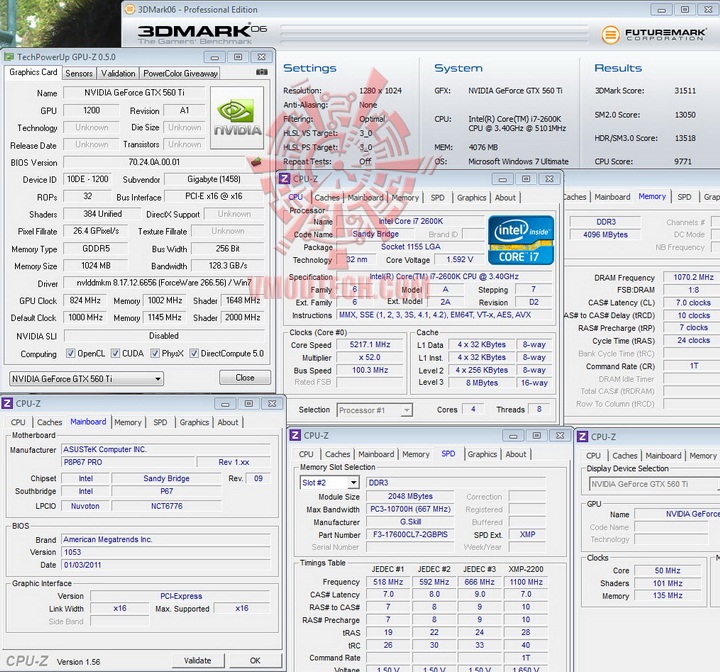Click the GPU-Z title bar app icon
Image resolution: width=720 pixels, height=672 pixels.
point(9,57)
